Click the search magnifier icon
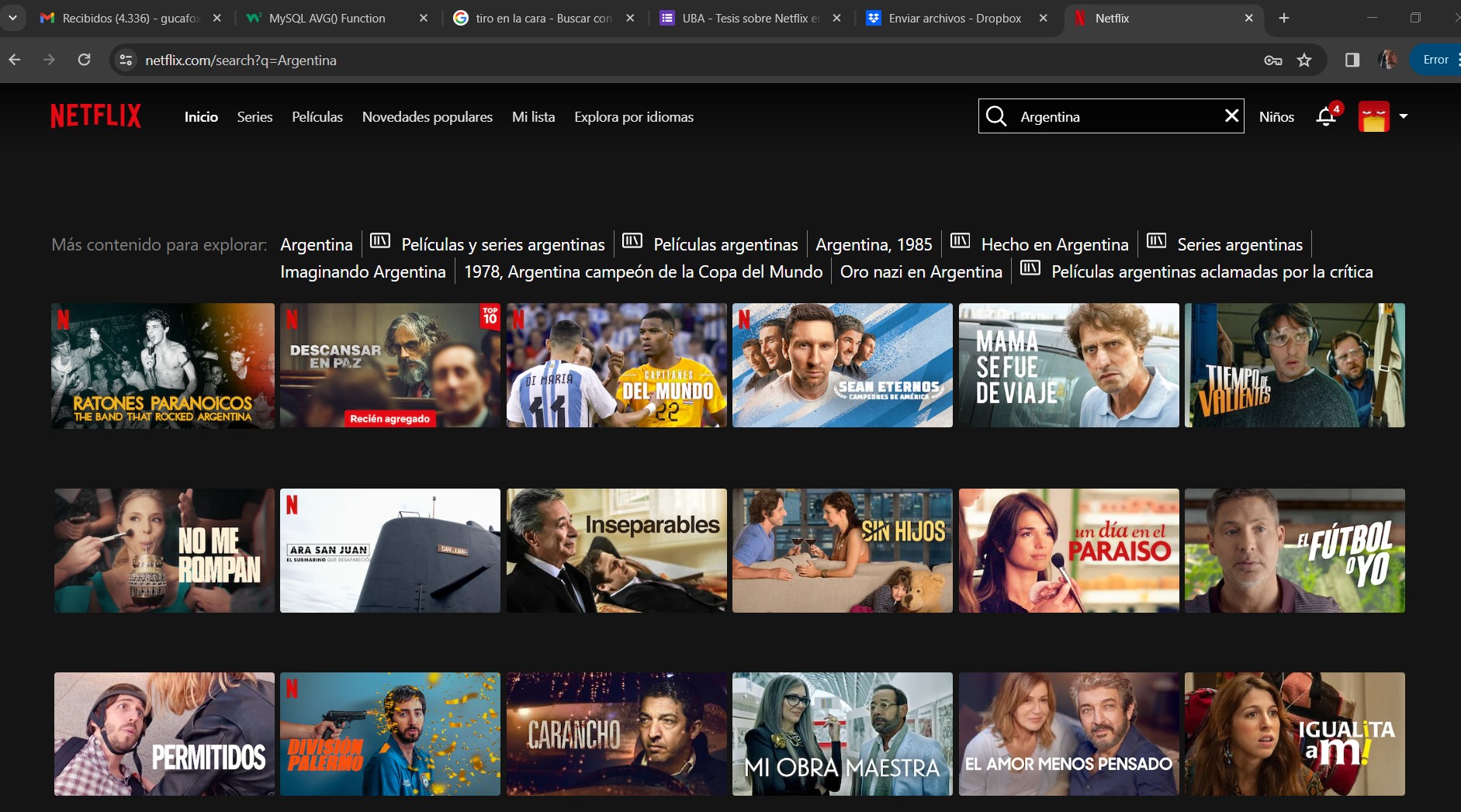The width and height of the screenshot is (1461, 812). click(996, 116)
